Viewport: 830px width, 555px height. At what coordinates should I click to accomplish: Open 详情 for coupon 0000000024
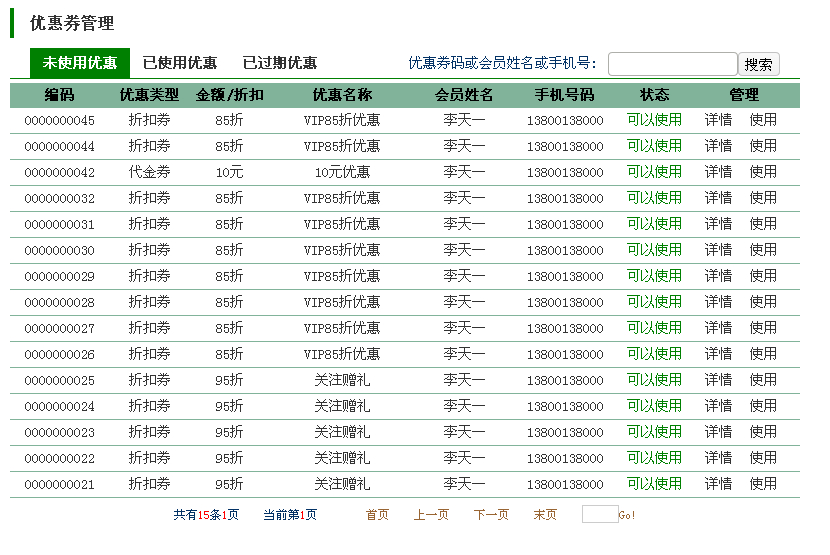click(718, 406)
